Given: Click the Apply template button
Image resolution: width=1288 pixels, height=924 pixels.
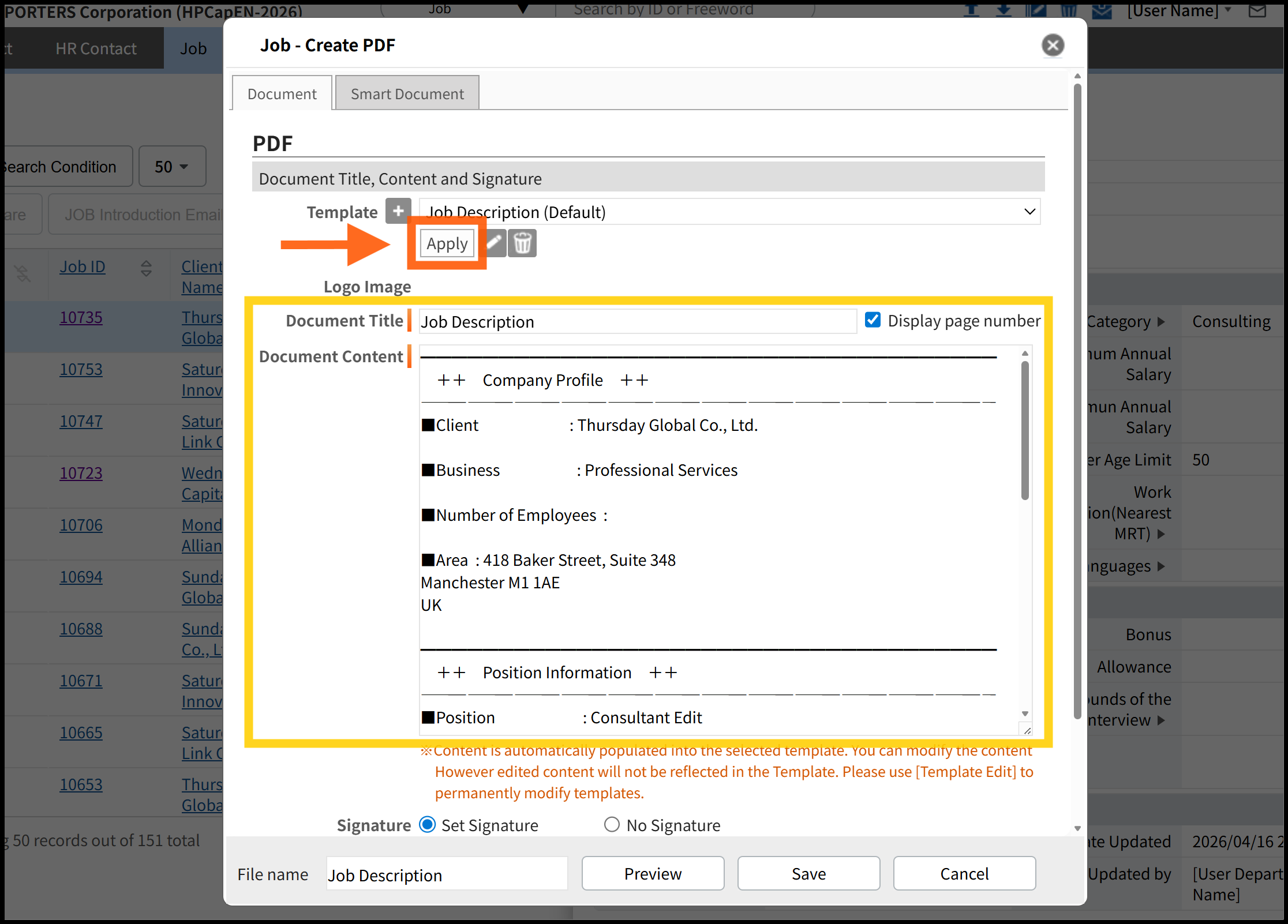Looking at the screenshot, I should [x=447, y=243].
